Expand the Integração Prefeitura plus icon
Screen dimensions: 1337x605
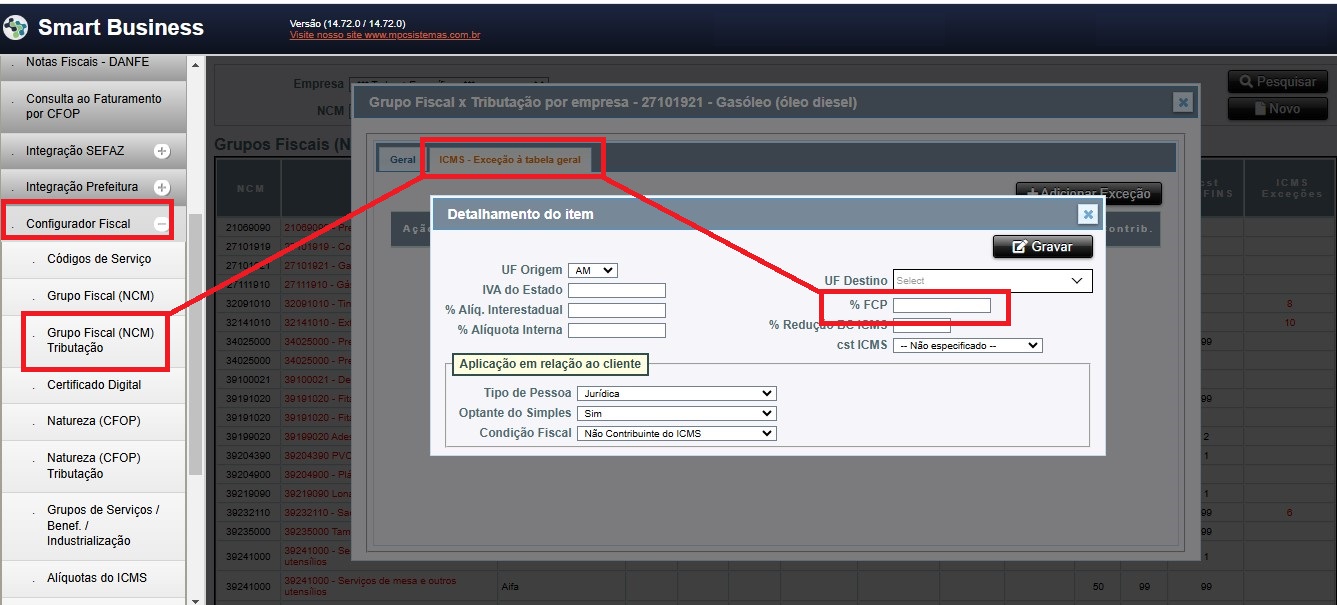162,187
